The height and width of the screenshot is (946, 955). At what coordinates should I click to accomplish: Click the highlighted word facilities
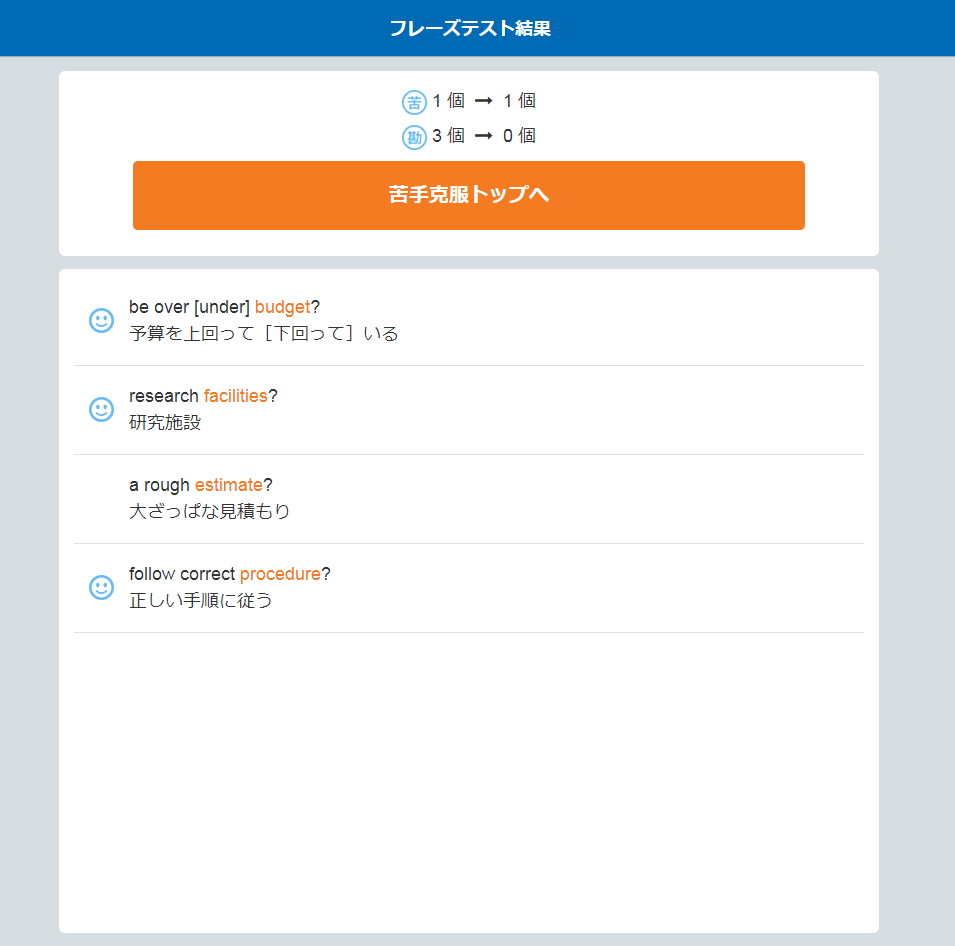(235, 396)
